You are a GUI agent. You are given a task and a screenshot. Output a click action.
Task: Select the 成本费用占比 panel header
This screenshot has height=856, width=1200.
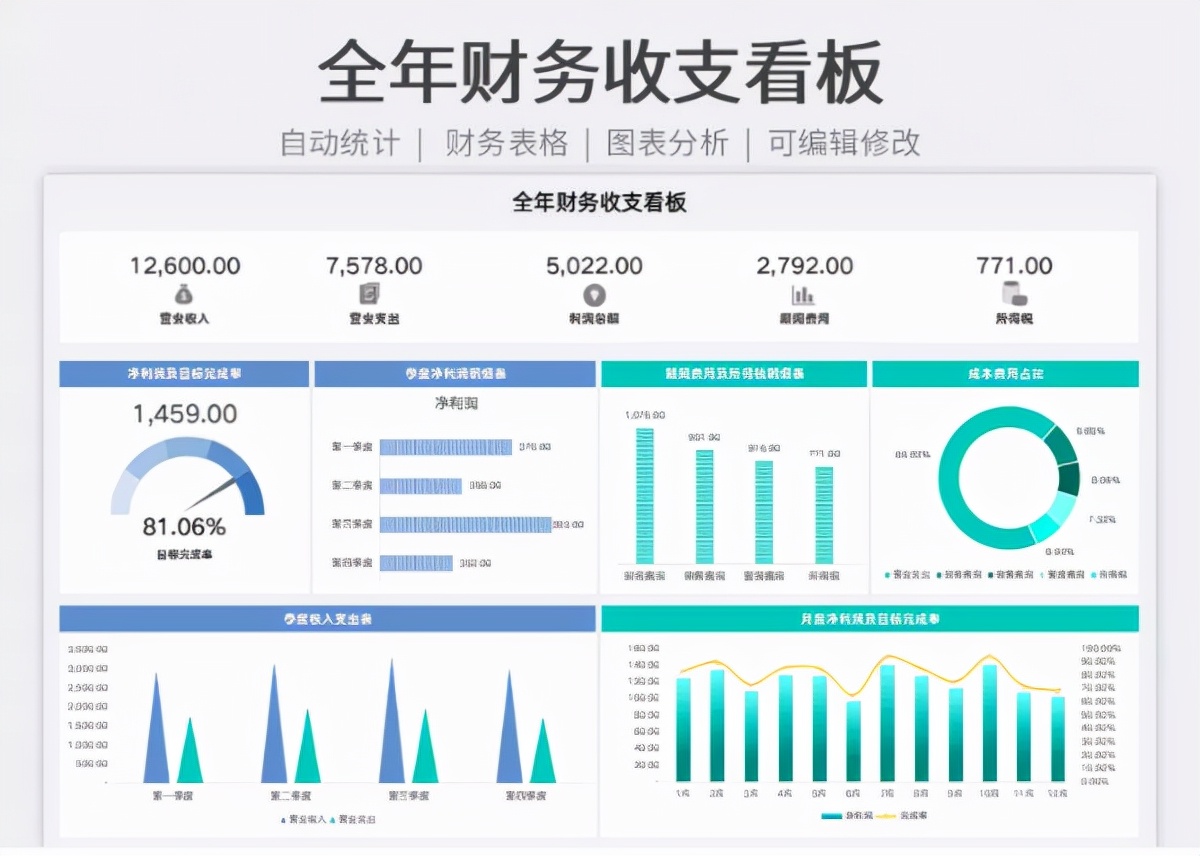pos(1005,372)
